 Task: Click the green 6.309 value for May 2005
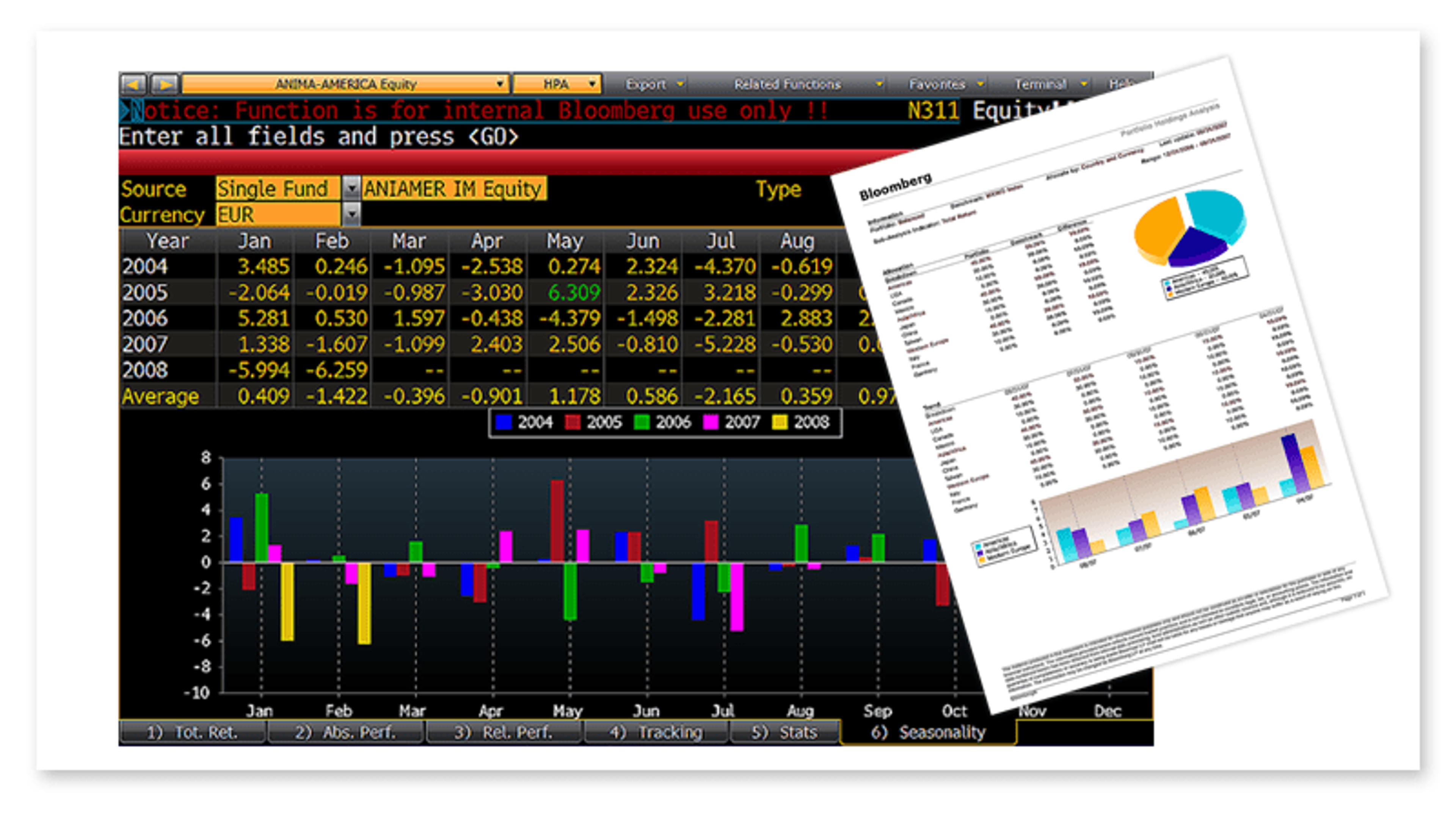click(574, 292)
